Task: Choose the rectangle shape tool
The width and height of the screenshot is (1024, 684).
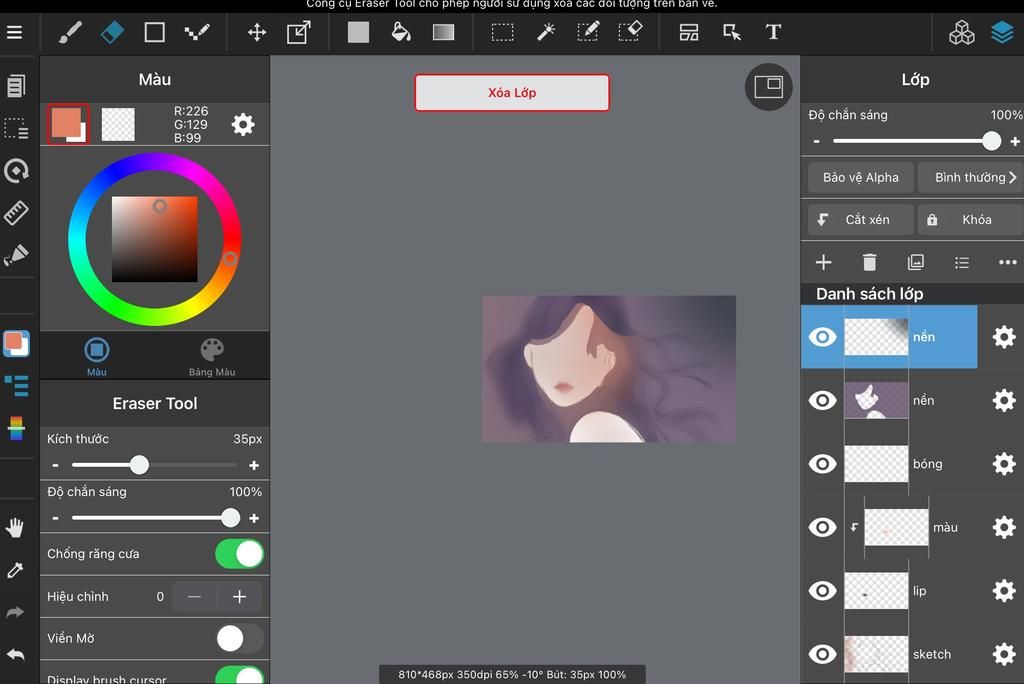Action: (x=154, y=32)
